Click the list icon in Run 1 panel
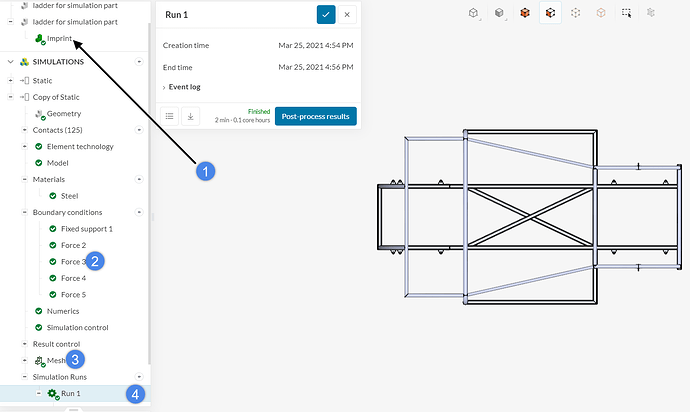This screenshot has width=690, height=412. click(x=170, y=116)
